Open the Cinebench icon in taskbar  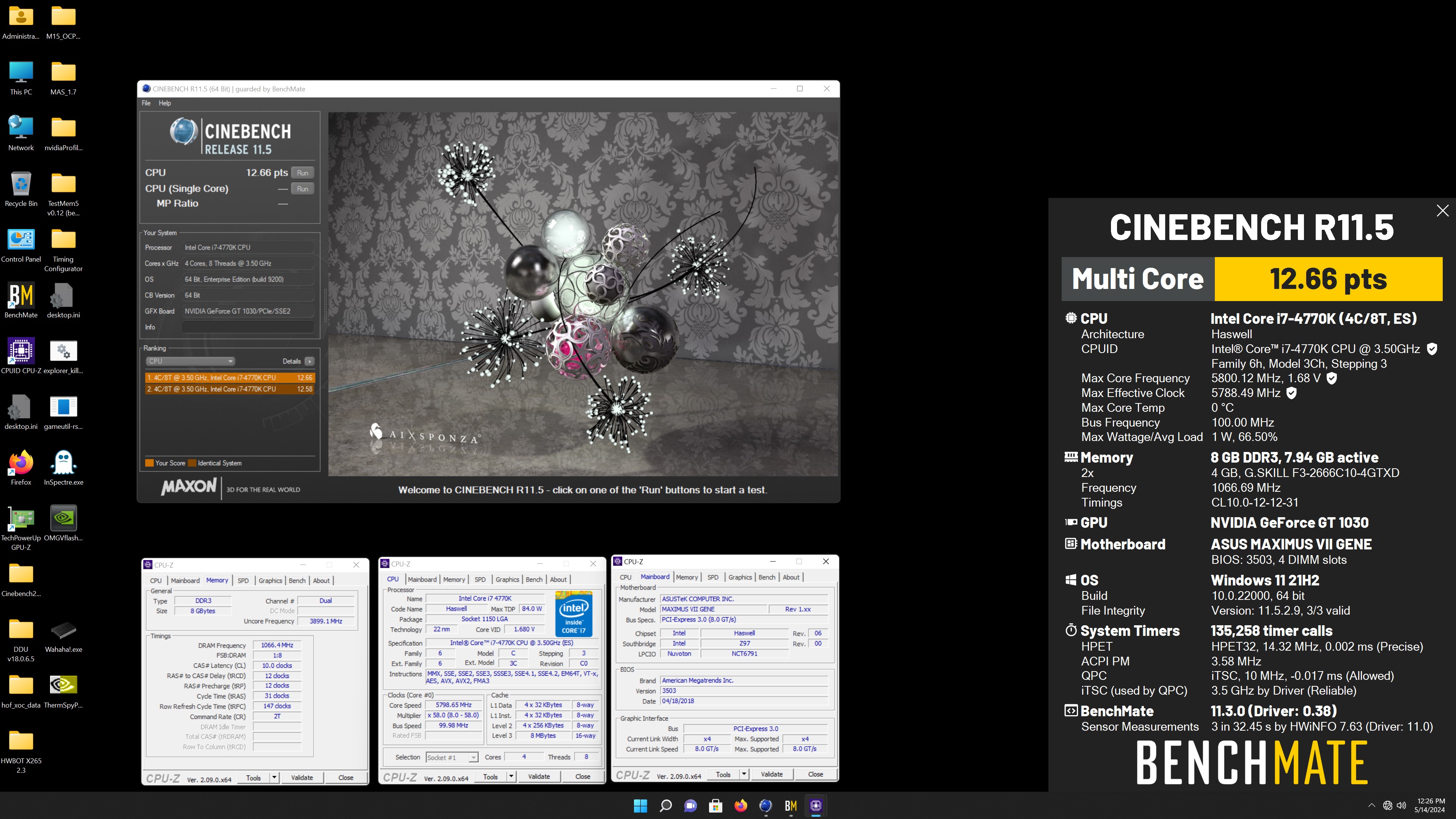(x=765, y=805)
